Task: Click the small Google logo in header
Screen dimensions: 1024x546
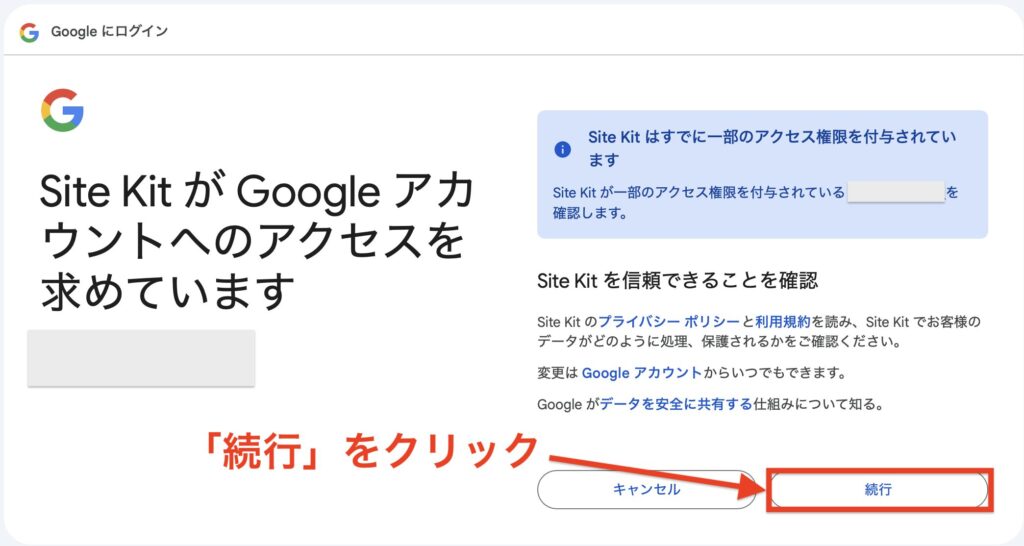Action: click(x=29, y=32)
